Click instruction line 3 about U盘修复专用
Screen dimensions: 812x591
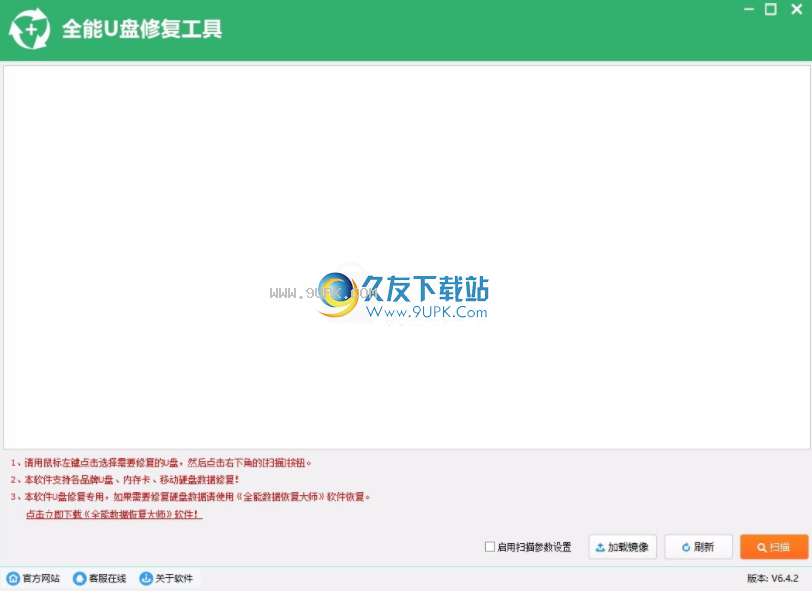[x=191, y=497]
